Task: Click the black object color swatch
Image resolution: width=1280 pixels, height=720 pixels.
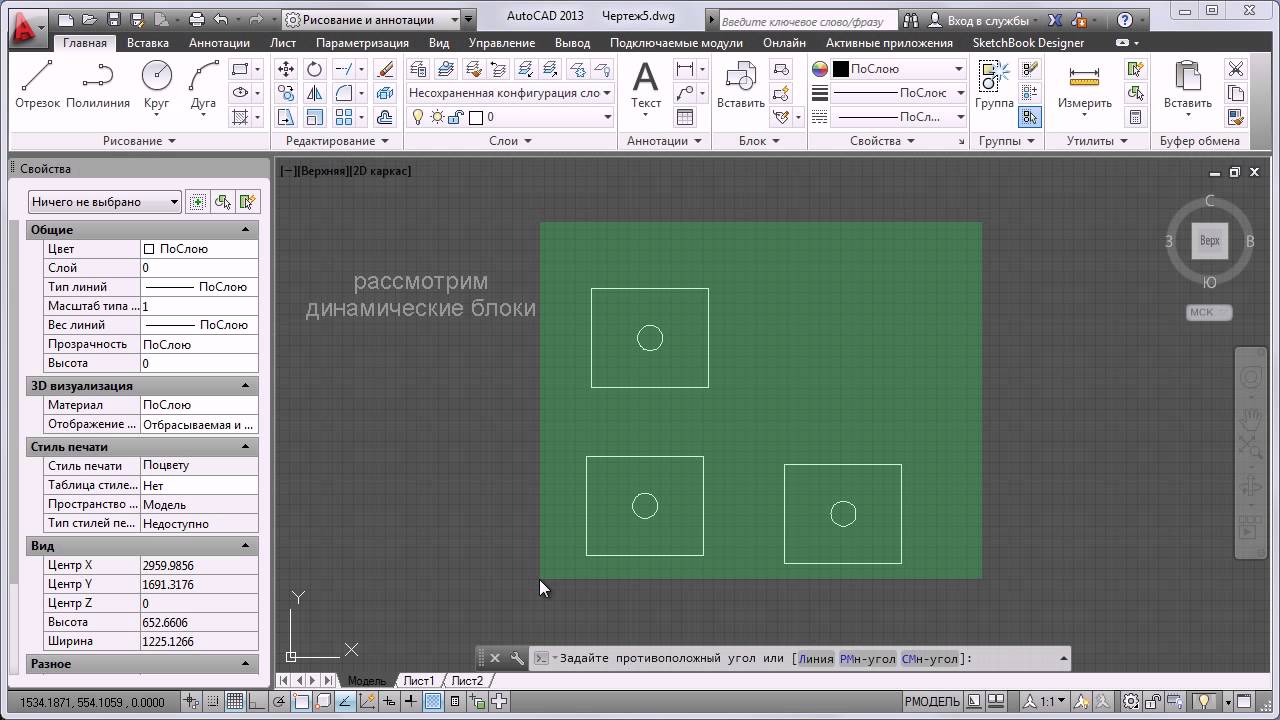Action: (x=841, y=69)
